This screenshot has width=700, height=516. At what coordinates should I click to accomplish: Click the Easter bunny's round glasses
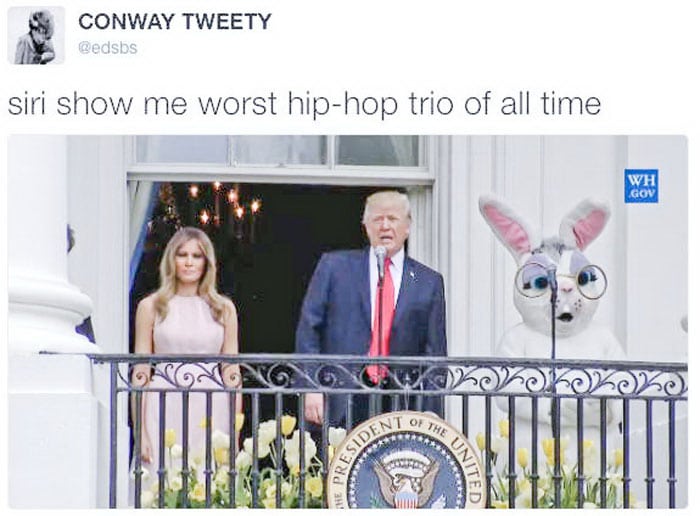click(x=561, y=280)
